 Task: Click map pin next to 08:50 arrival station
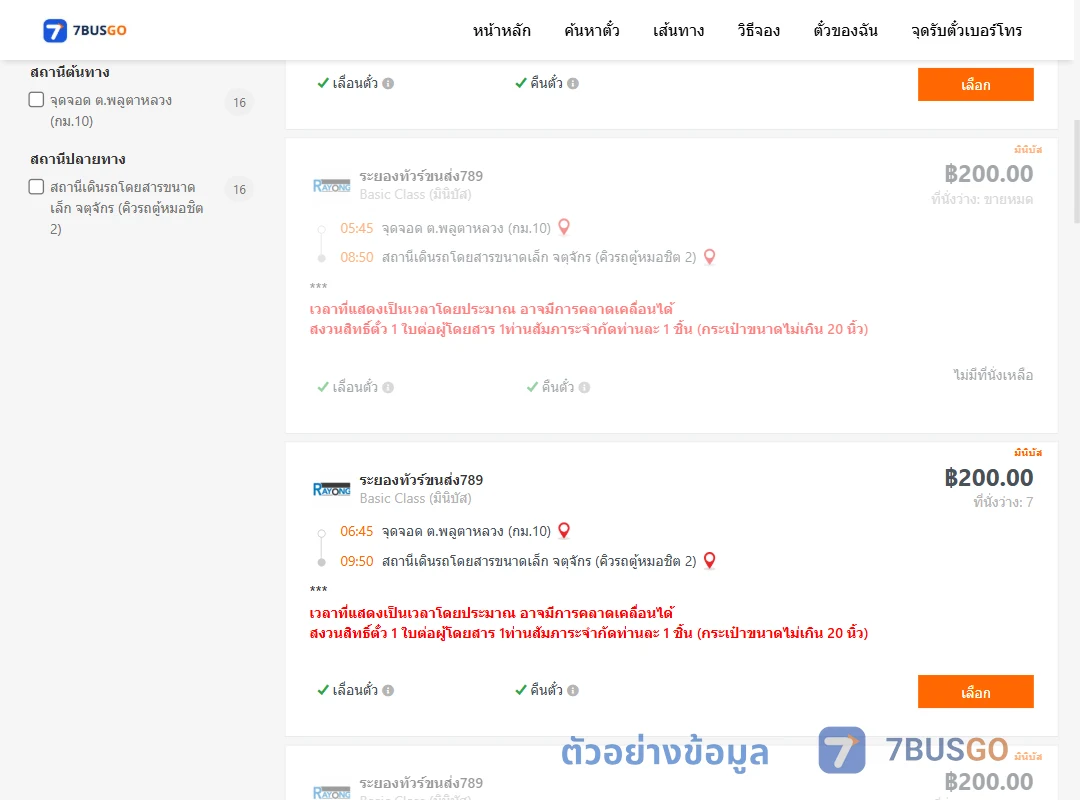tap(709, 257)
